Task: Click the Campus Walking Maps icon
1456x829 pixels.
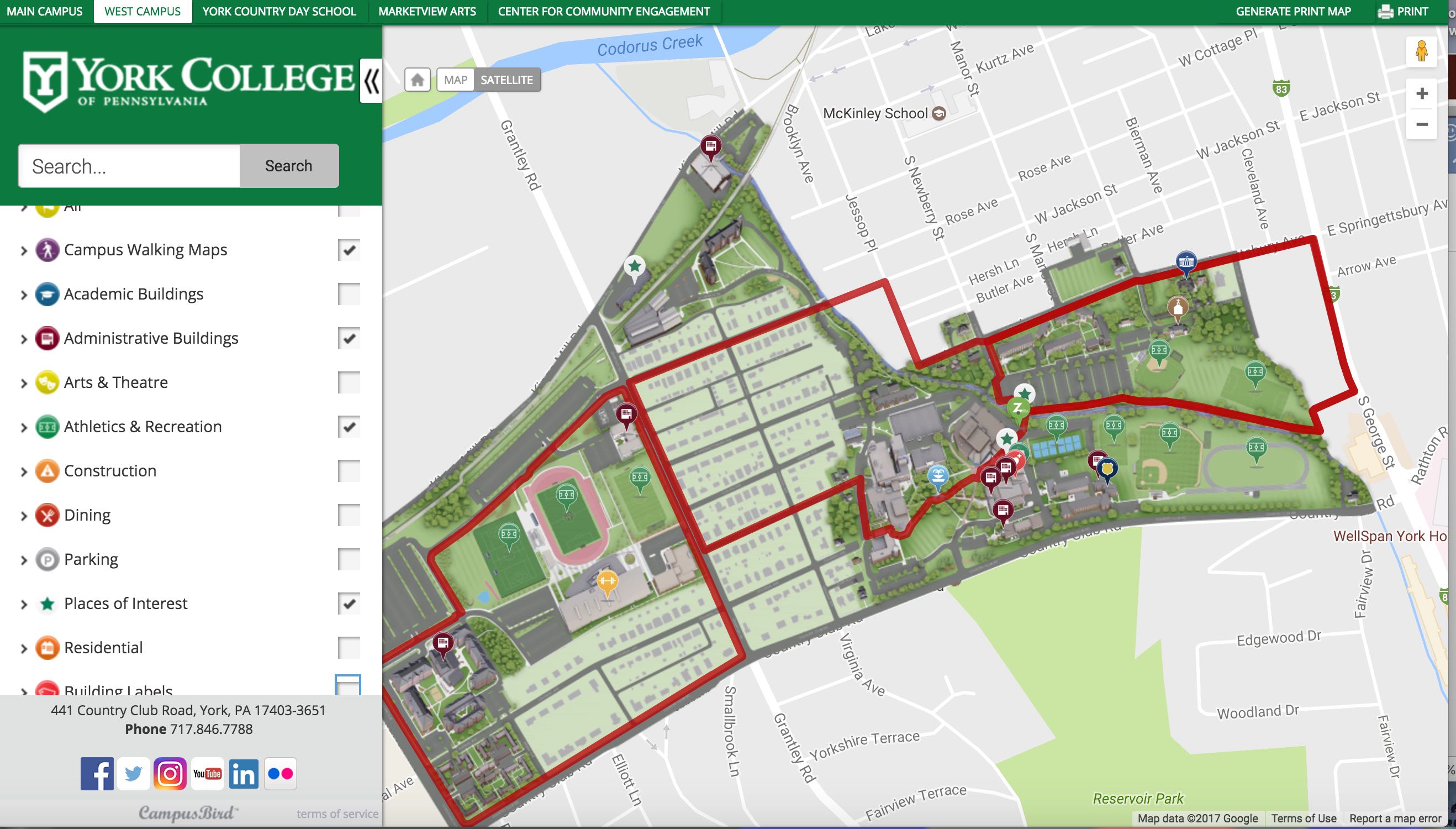Action: click(48, 249)
